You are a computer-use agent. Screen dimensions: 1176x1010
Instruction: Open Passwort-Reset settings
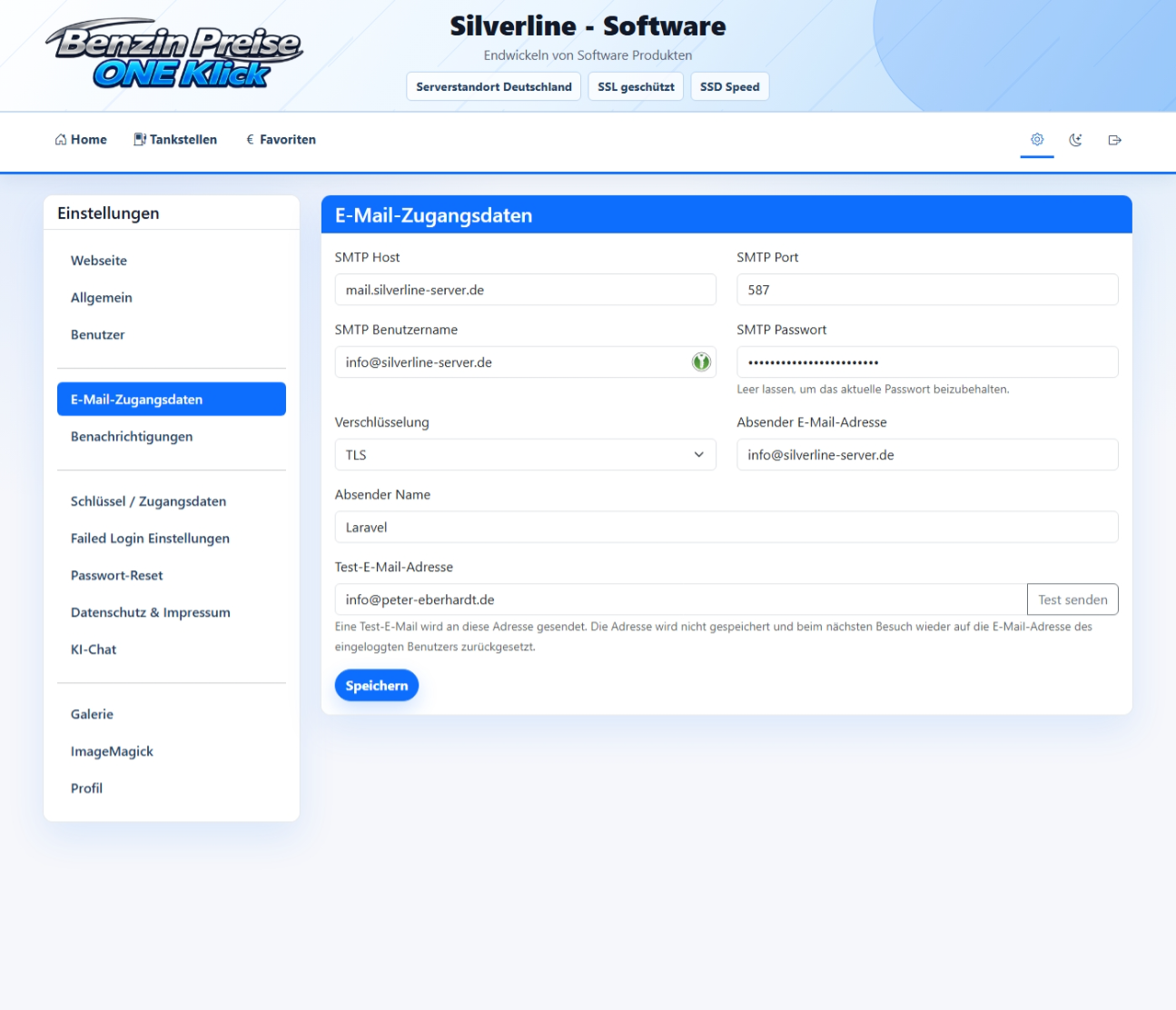[172, 576]
